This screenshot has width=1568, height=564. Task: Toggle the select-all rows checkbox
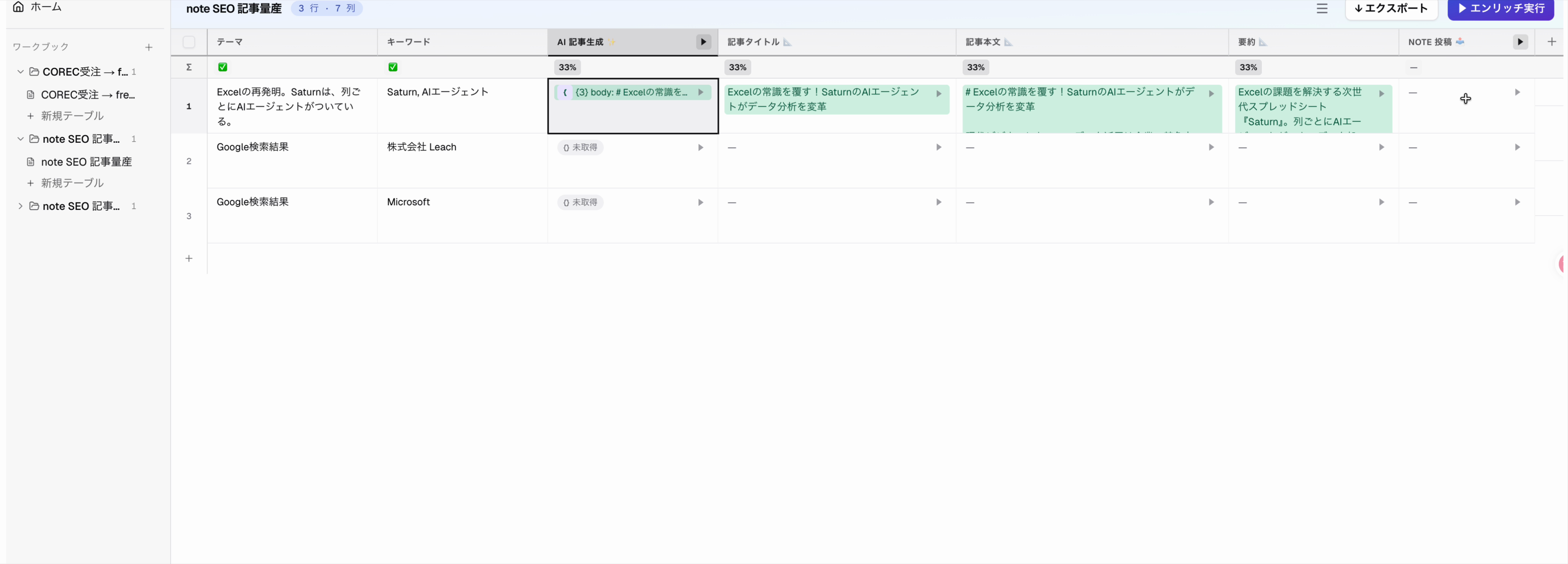click(189, 42)
